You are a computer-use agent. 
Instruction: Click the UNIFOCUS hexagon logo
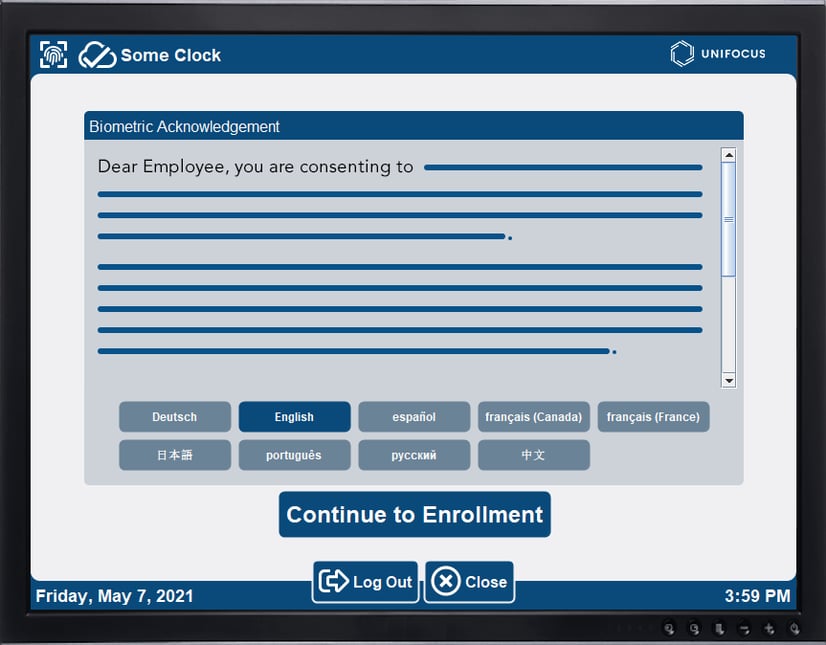(x=682, y=54)
